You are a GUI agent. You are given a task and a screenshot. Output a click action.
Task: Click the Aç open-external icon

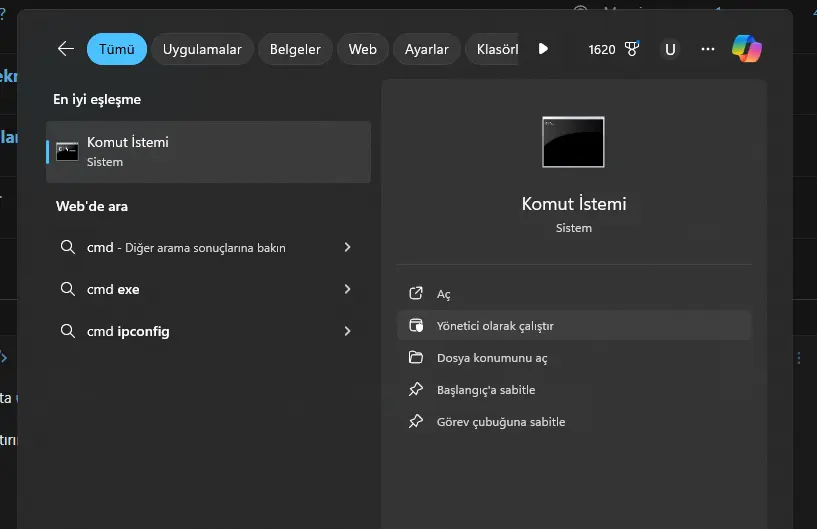point(416,293)
